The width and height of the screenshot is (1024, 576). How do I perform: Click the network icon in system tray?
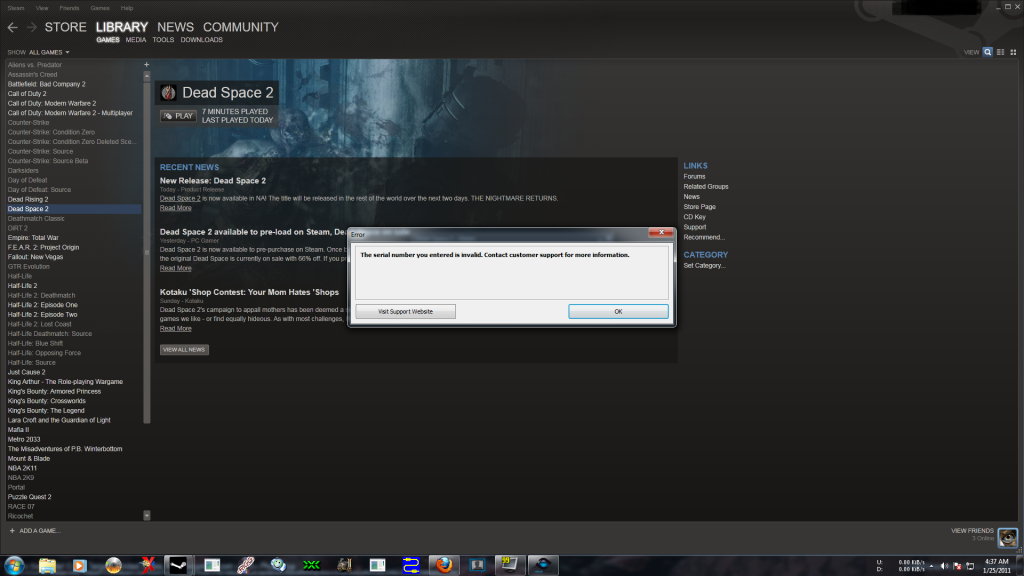coord(970,566)
